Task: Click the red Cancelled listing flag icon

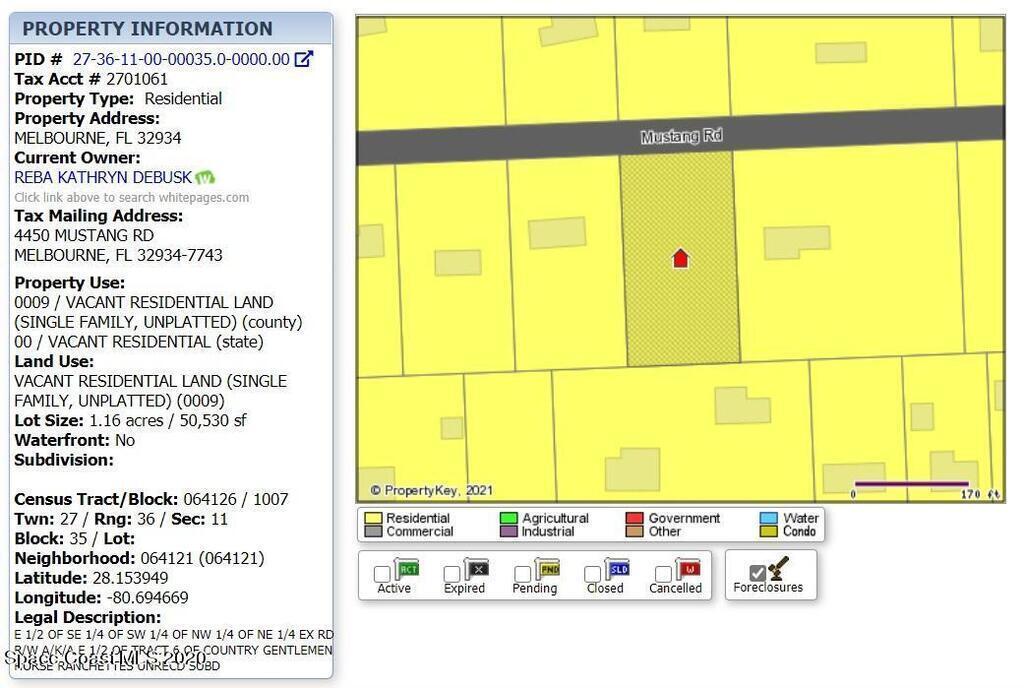Action: 688,570
